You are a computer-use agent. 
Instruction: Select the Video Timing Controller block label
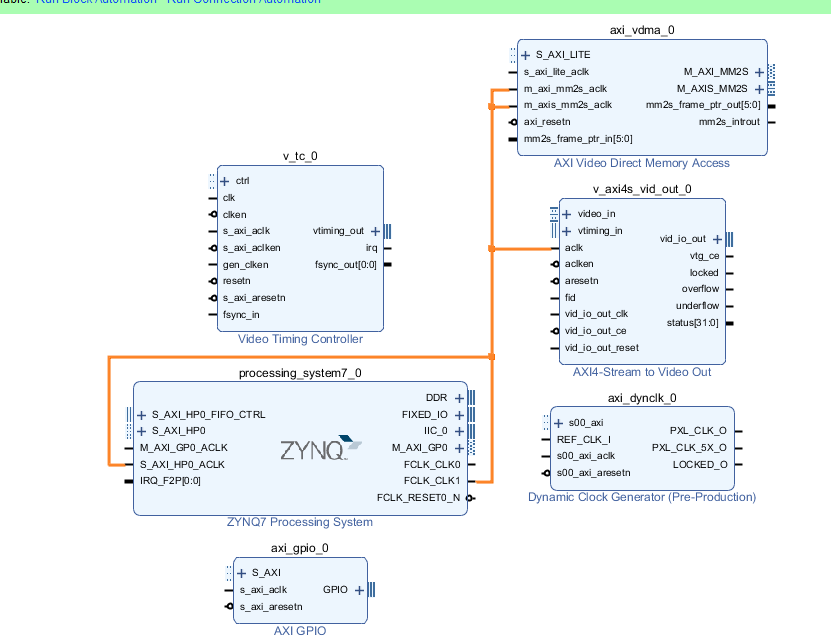click(x=300, y=339)
